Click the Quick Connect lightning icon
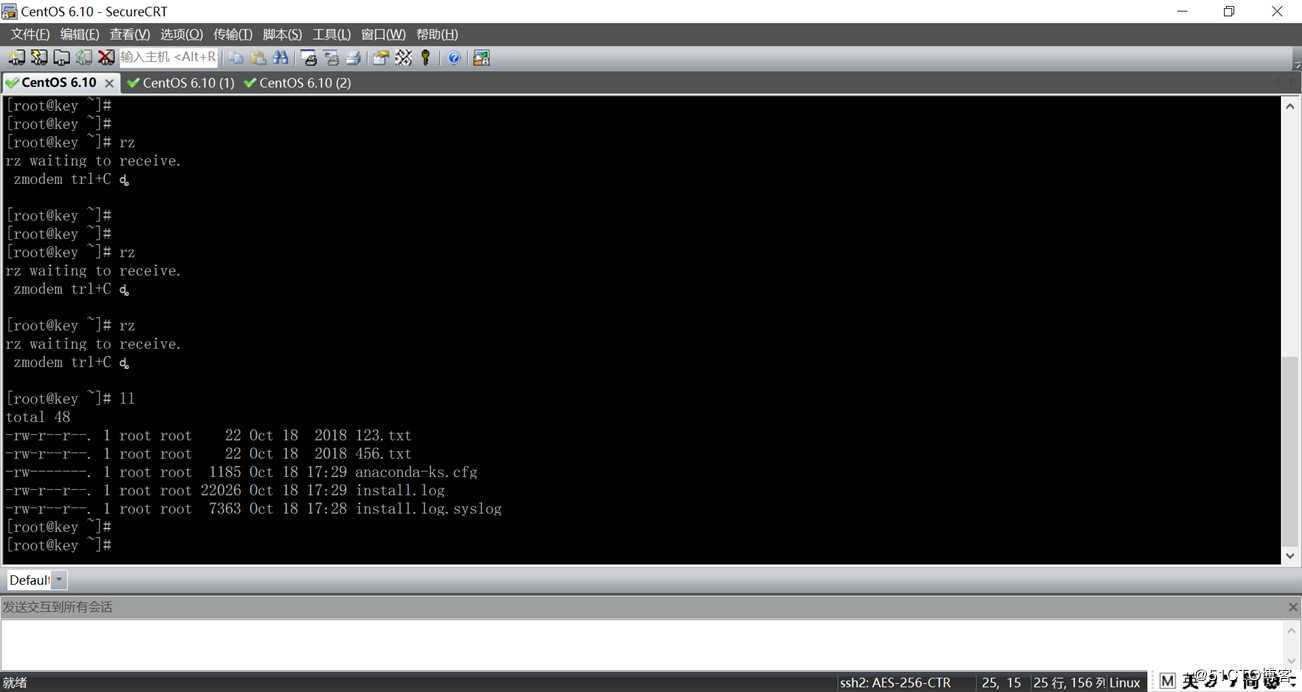Viewport: 1302px width, 692px height. point(39,58)
